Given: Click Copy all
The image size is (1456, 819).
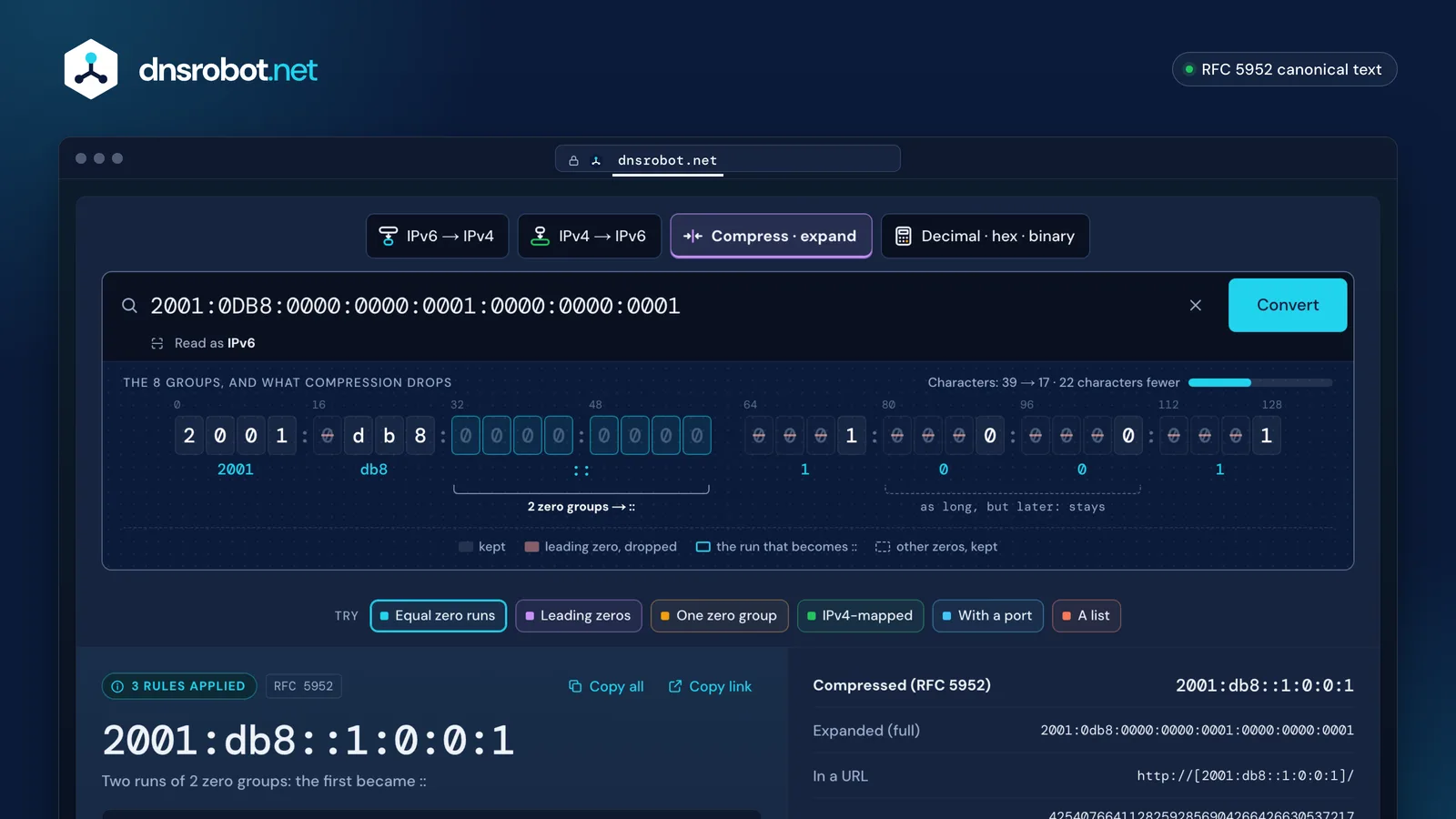Looking at the screenshot, I should tap(606, 686).
